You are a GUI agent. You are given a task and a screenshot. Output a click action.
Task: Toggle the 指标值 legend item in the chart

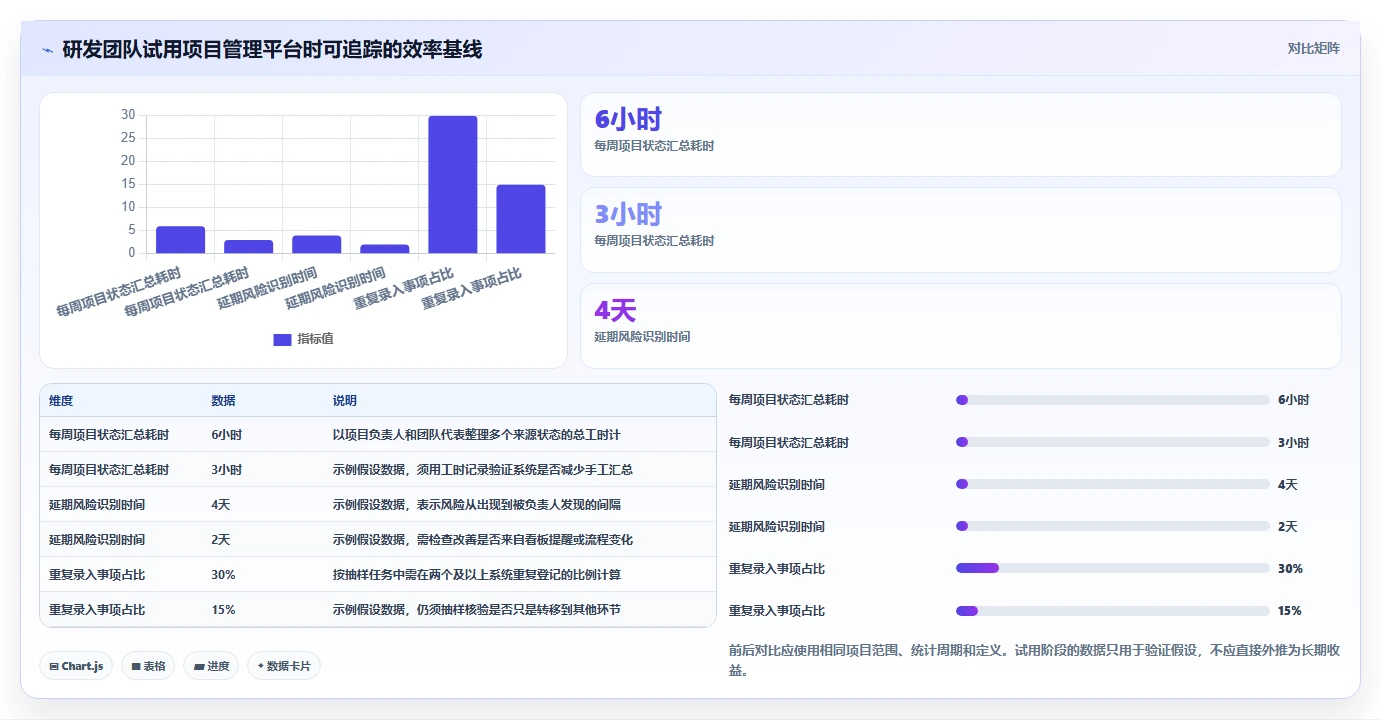click(304, 339)
